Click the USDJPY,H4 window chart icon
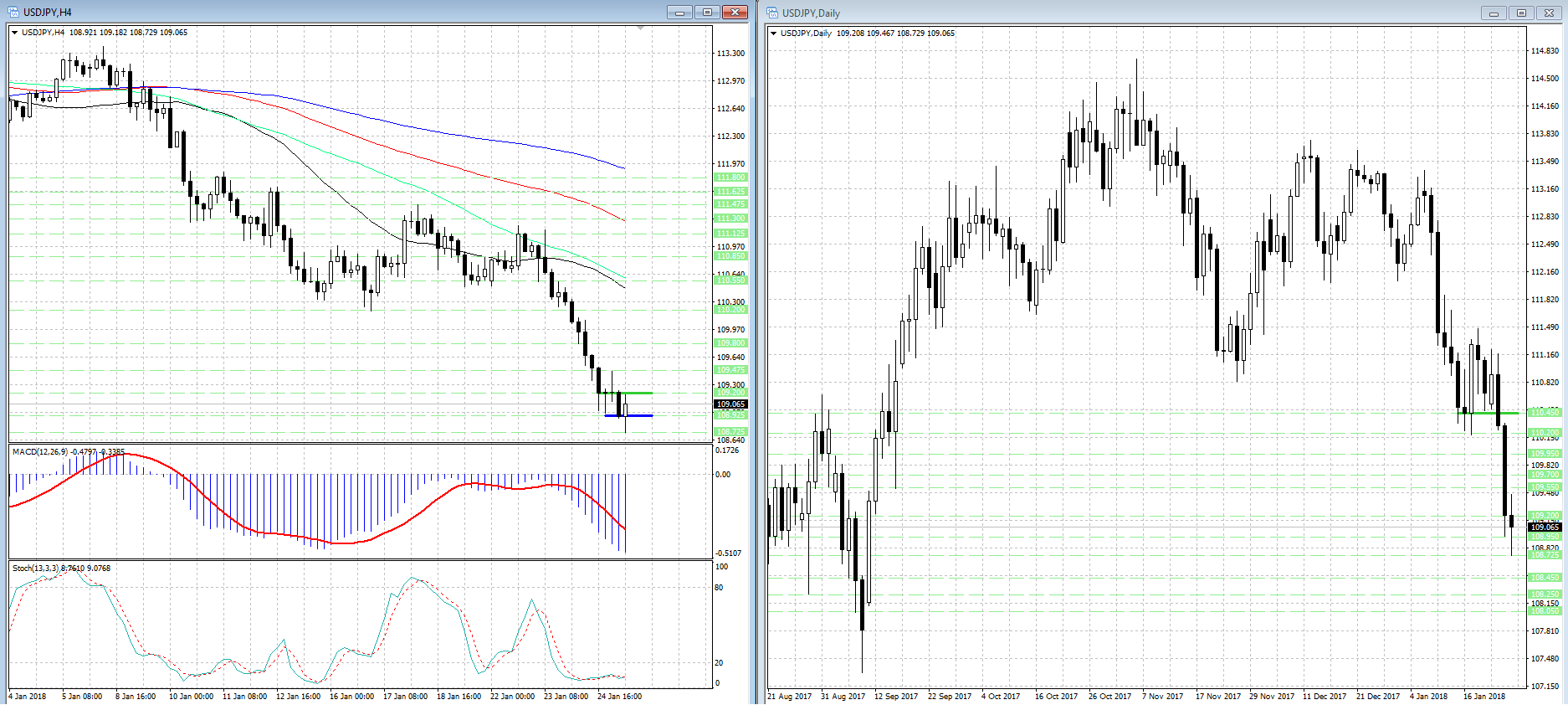The width and height of the screenshot is (1568, 705). pyautogui.click(x=13, y=12)
